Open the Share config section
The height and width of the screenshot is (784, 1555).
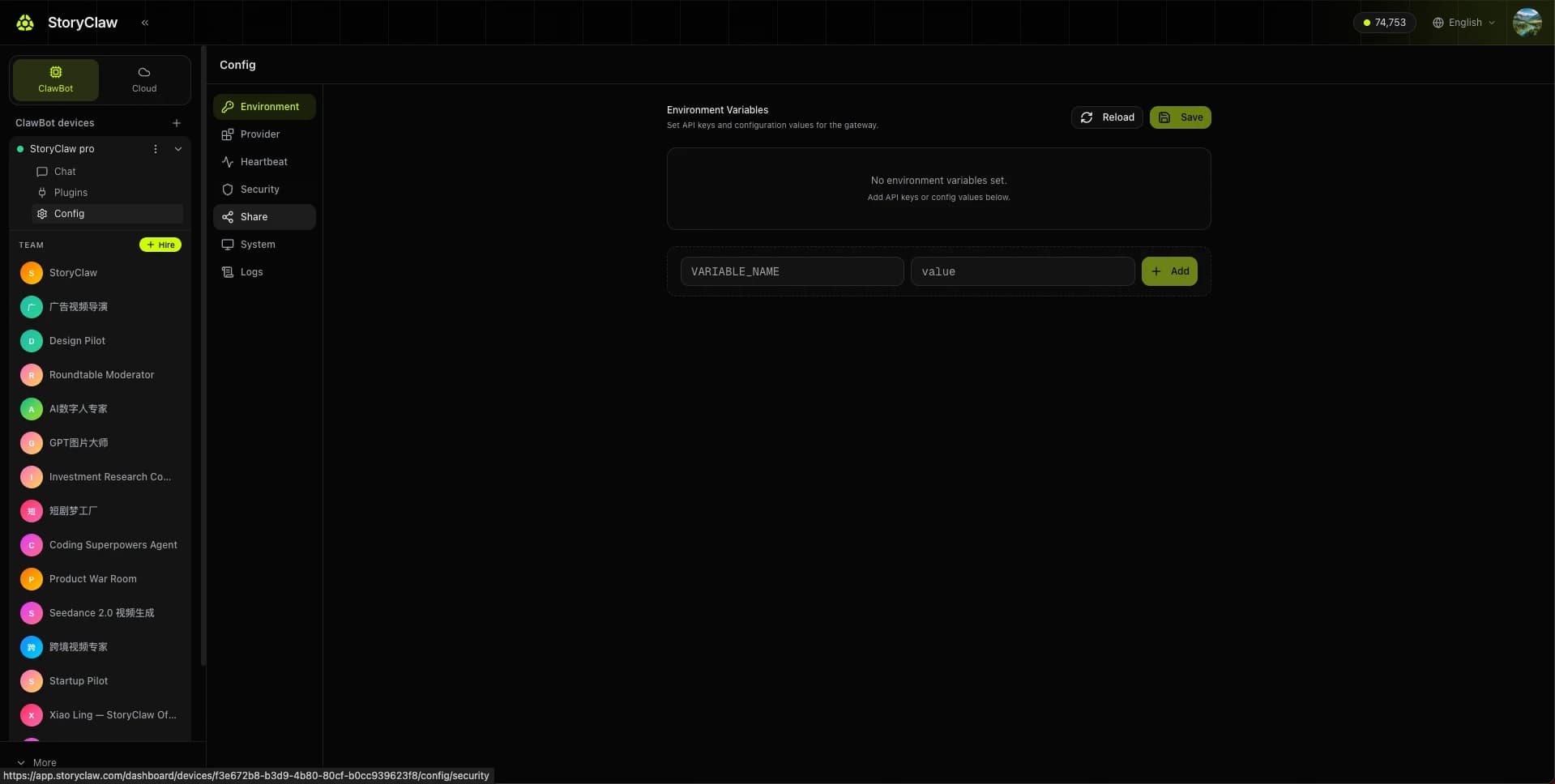pyautogui.click(x=264, y=217)
